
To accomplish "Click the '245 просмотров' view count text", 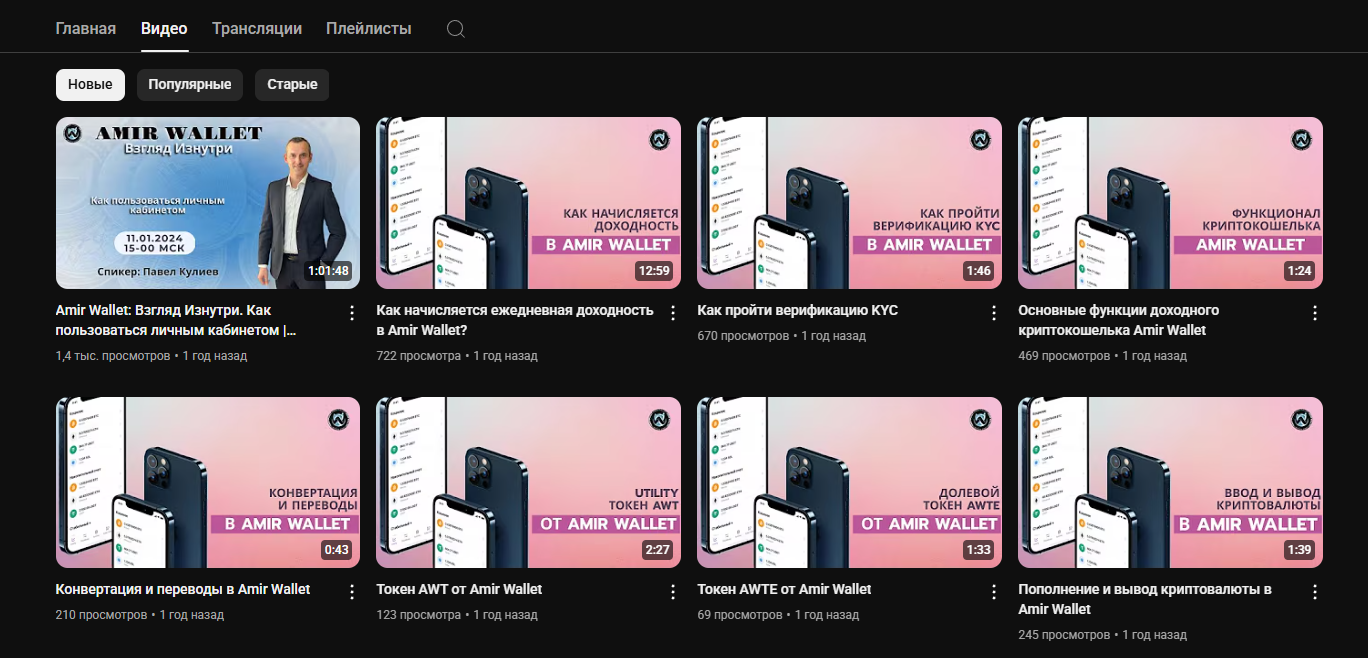I will pos(1064,635).
